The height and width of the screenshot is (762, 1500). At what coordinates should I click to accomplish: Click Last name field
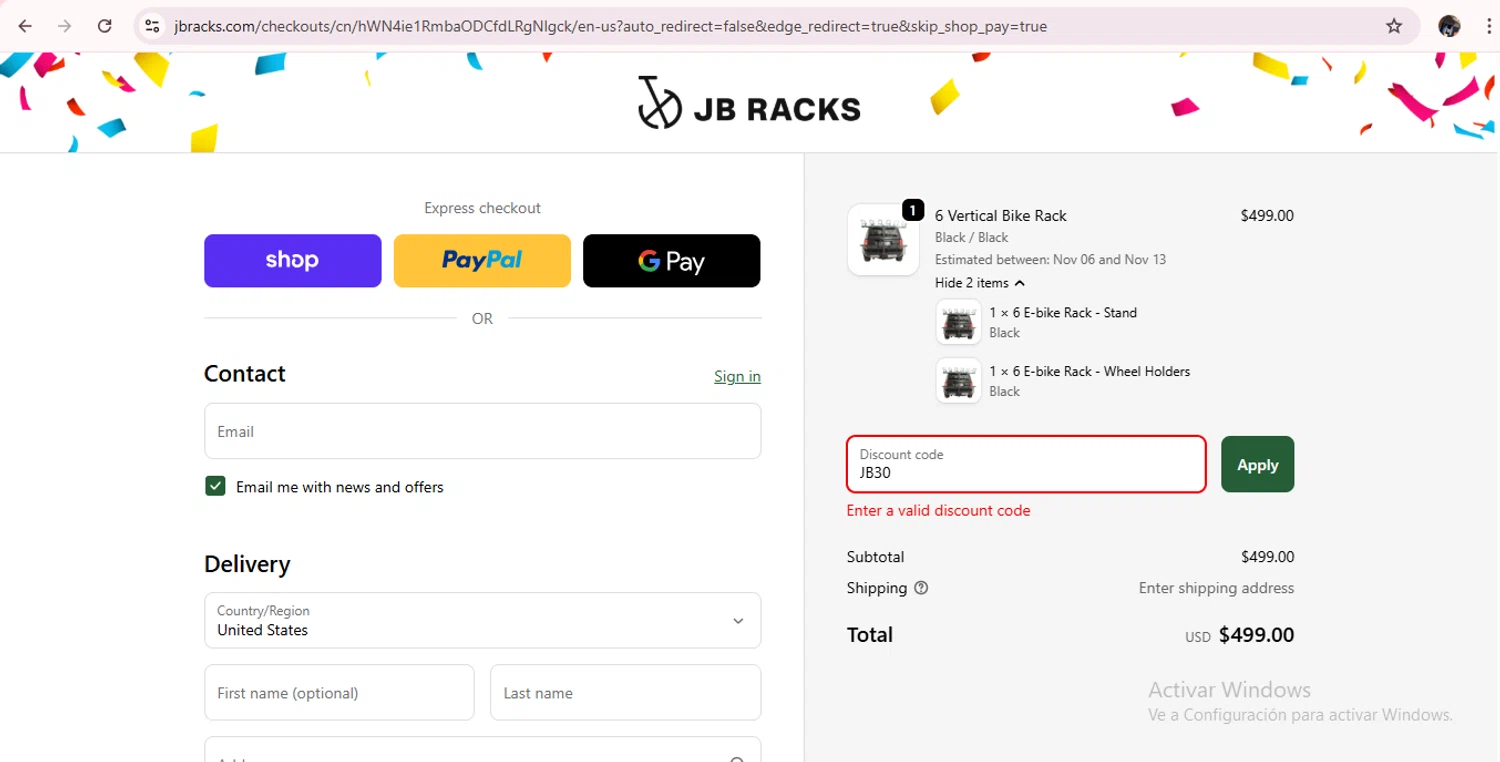tap(626, 693)
